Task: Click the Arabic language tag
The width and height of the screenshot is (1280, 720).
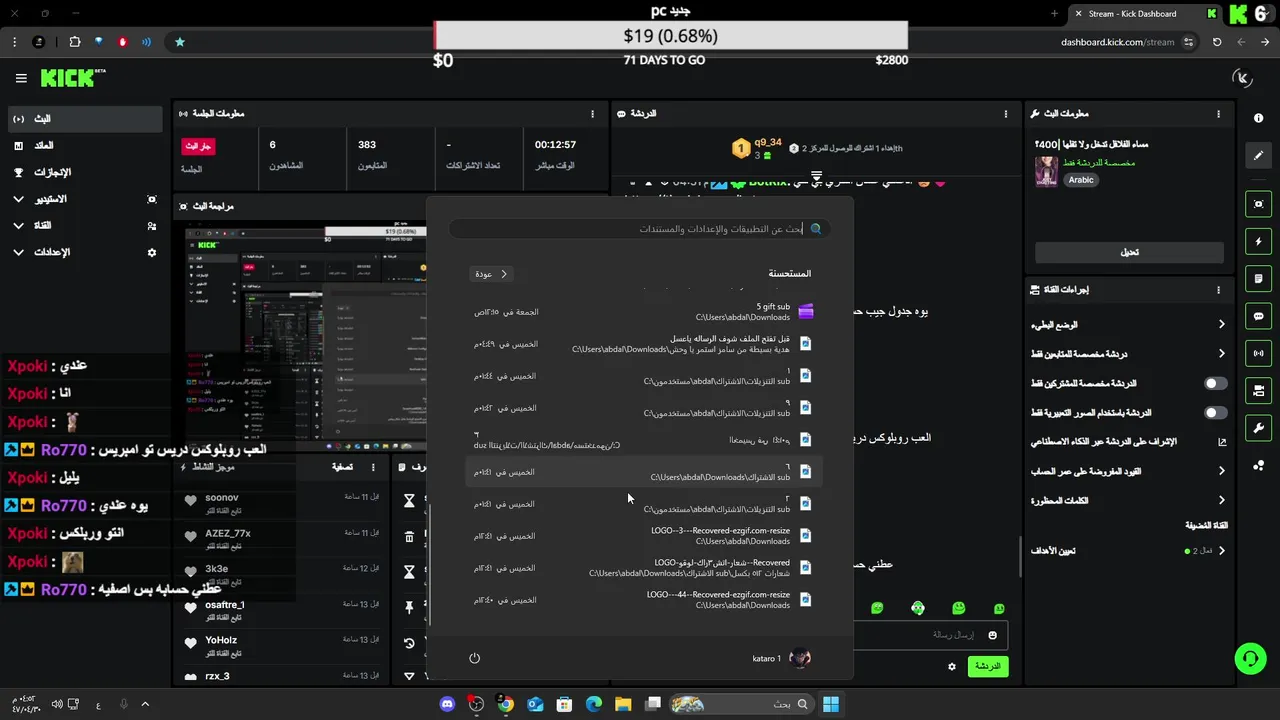Action: (1081, 180)
